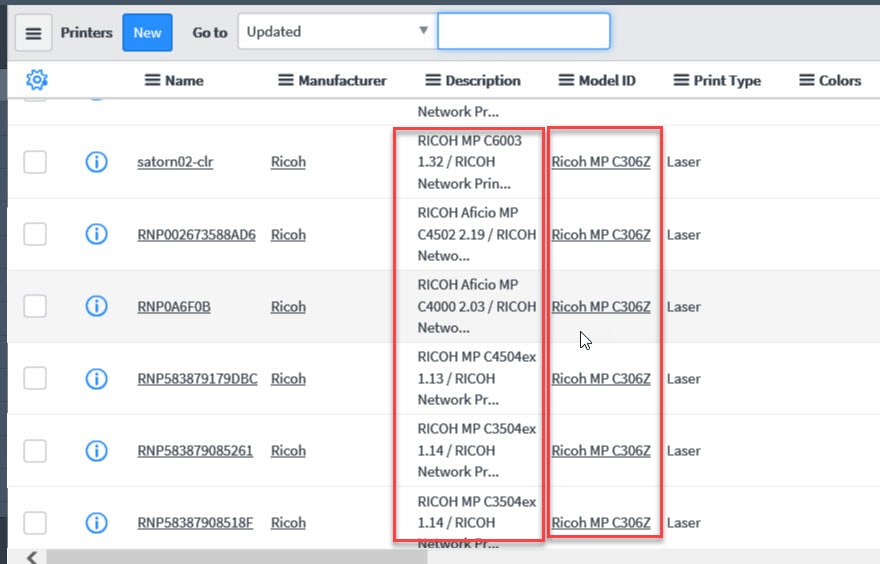Open Ricoh manufacturer link for RNP583879179DBC
The height and width of the screenshot is (564, 880).
pyautogui.click(x=288, y=379)
